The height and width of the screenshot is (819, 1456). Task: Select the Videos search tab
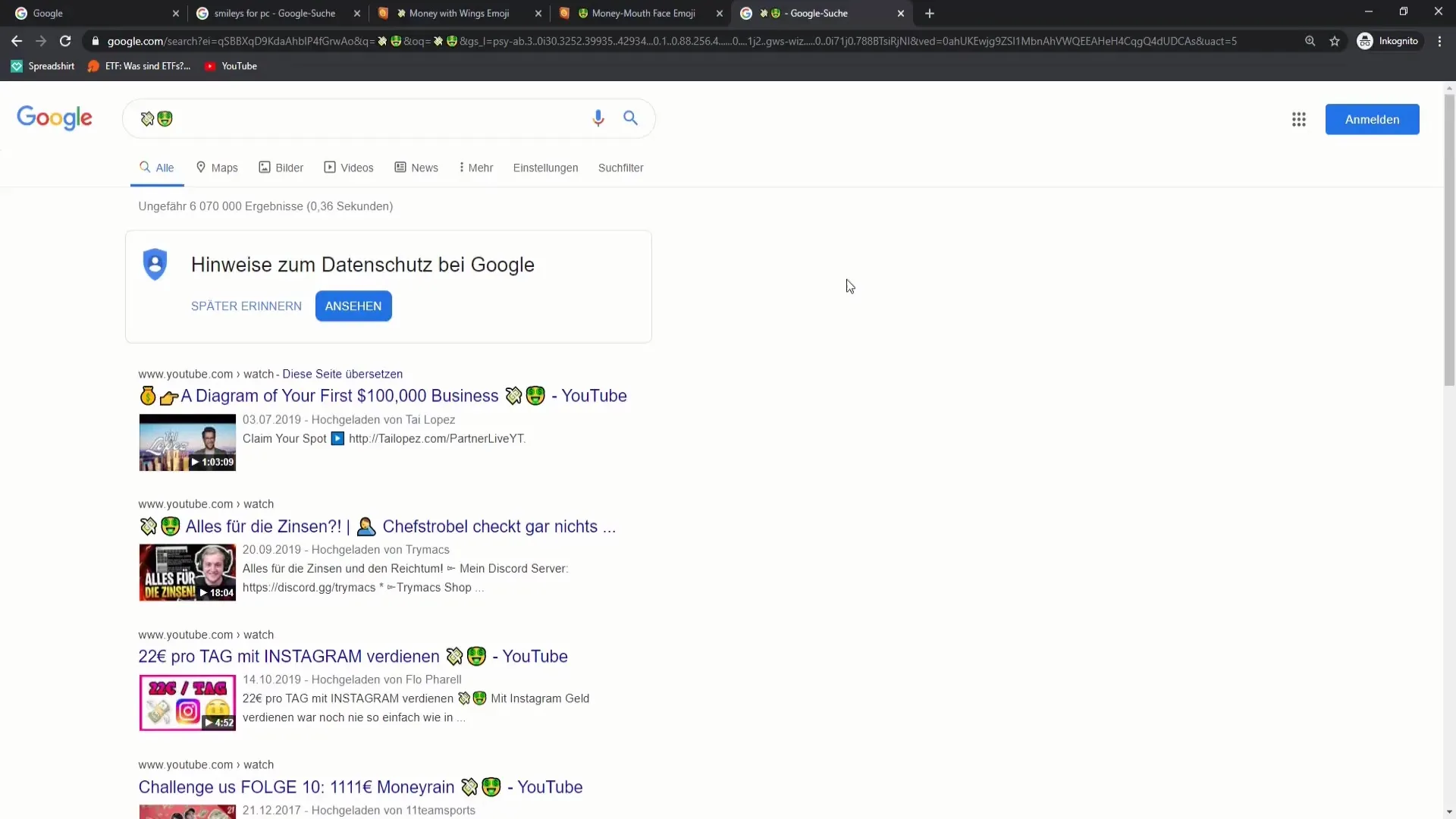click(349, 168)
